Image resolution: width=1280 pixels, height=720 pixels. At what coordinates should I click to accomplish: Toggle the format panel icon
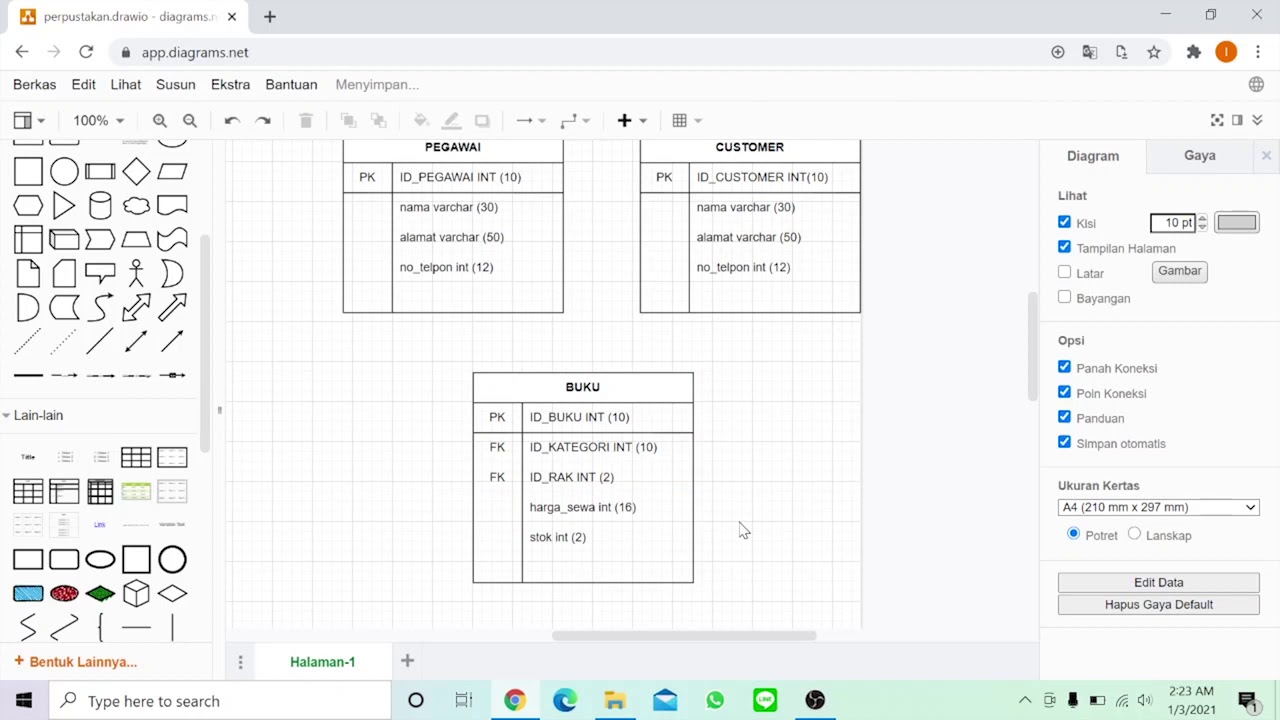click(1237, 120)
